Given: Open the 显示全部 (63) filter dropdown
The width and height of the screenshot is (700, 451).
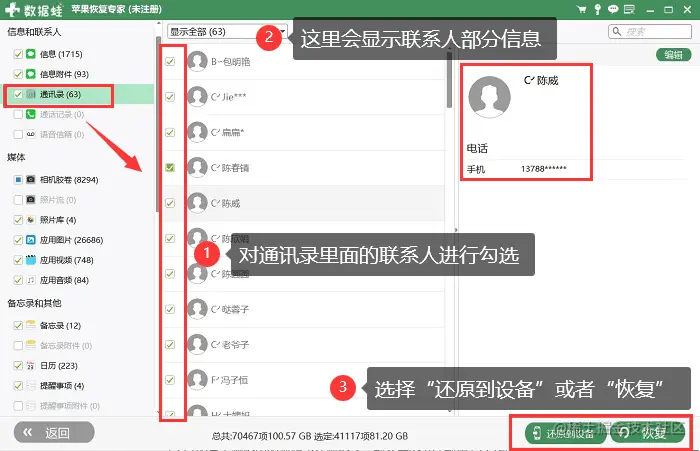Looking at the screenshot, I should [227, 32].
